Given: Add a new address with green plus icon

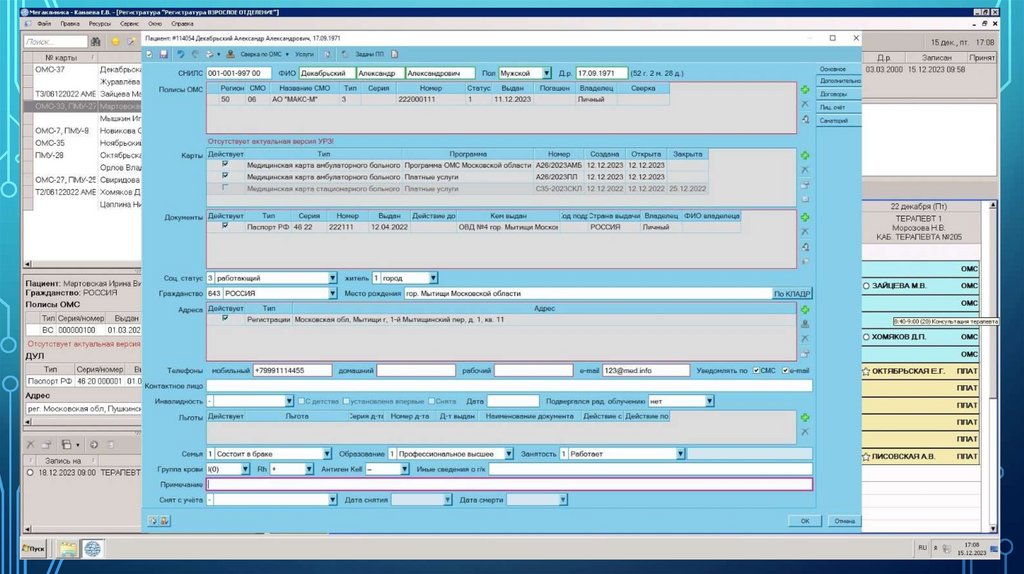Looking at the screenshot, I should click(805, 310).
